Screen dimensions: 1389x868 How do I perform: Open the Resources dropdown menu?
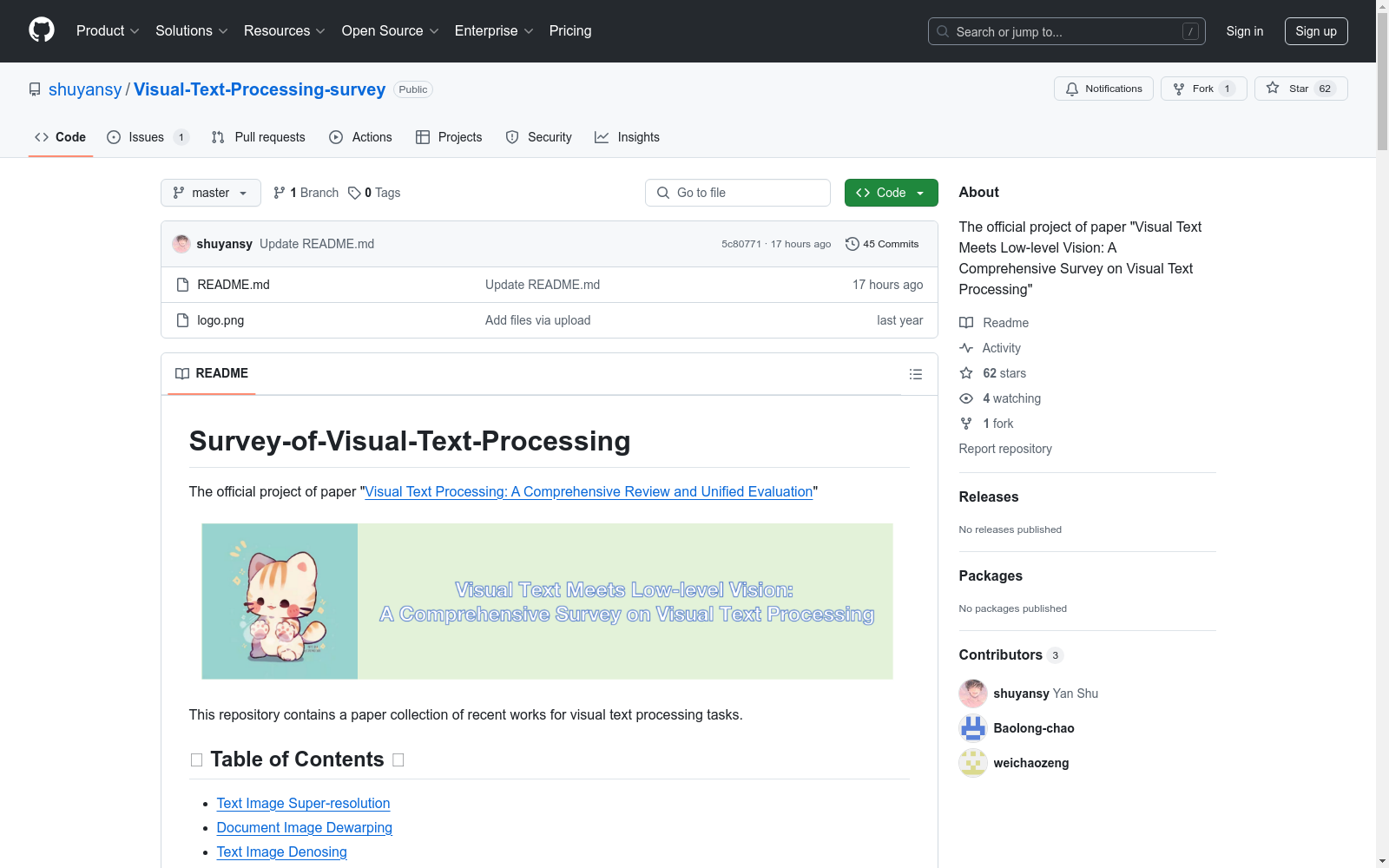click(x=285, y=31)
